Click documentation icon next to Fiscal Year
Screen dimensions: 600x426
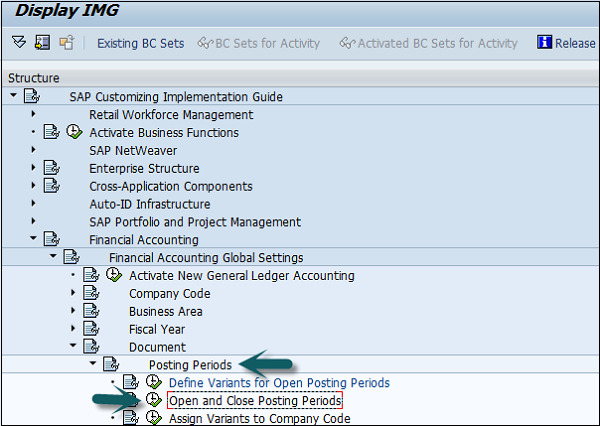[x=92, y=331]
